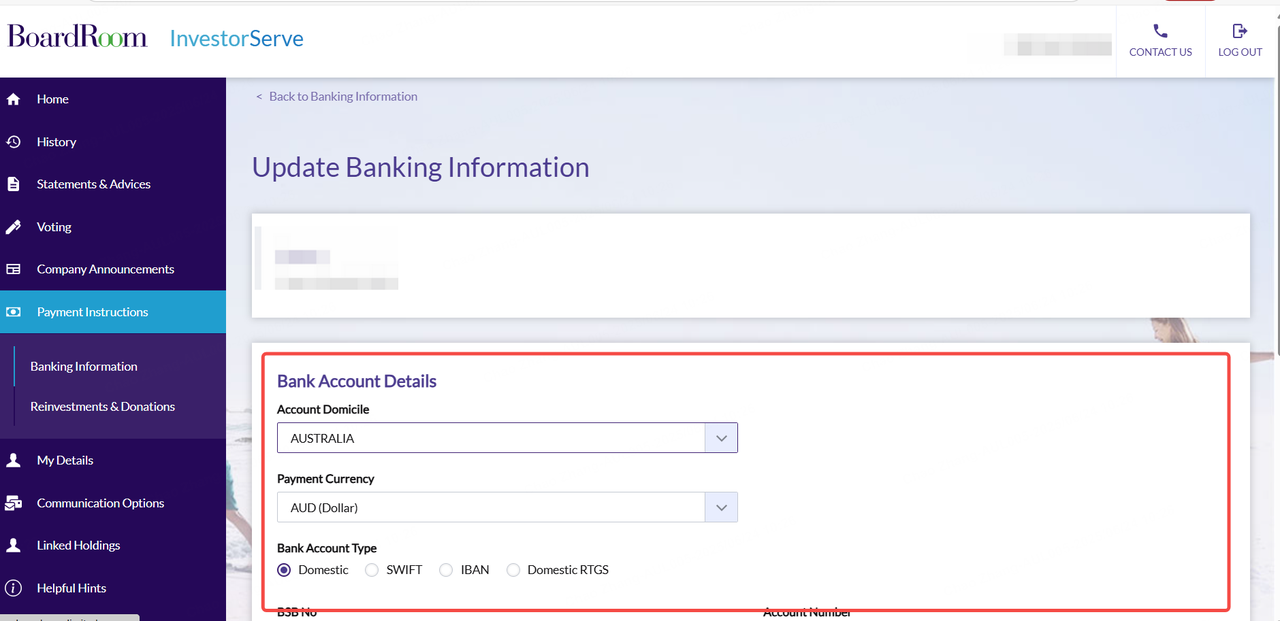Open Communication Options menu item
1280x621 pixels.
pyautogui.click(x=113, y=503)
